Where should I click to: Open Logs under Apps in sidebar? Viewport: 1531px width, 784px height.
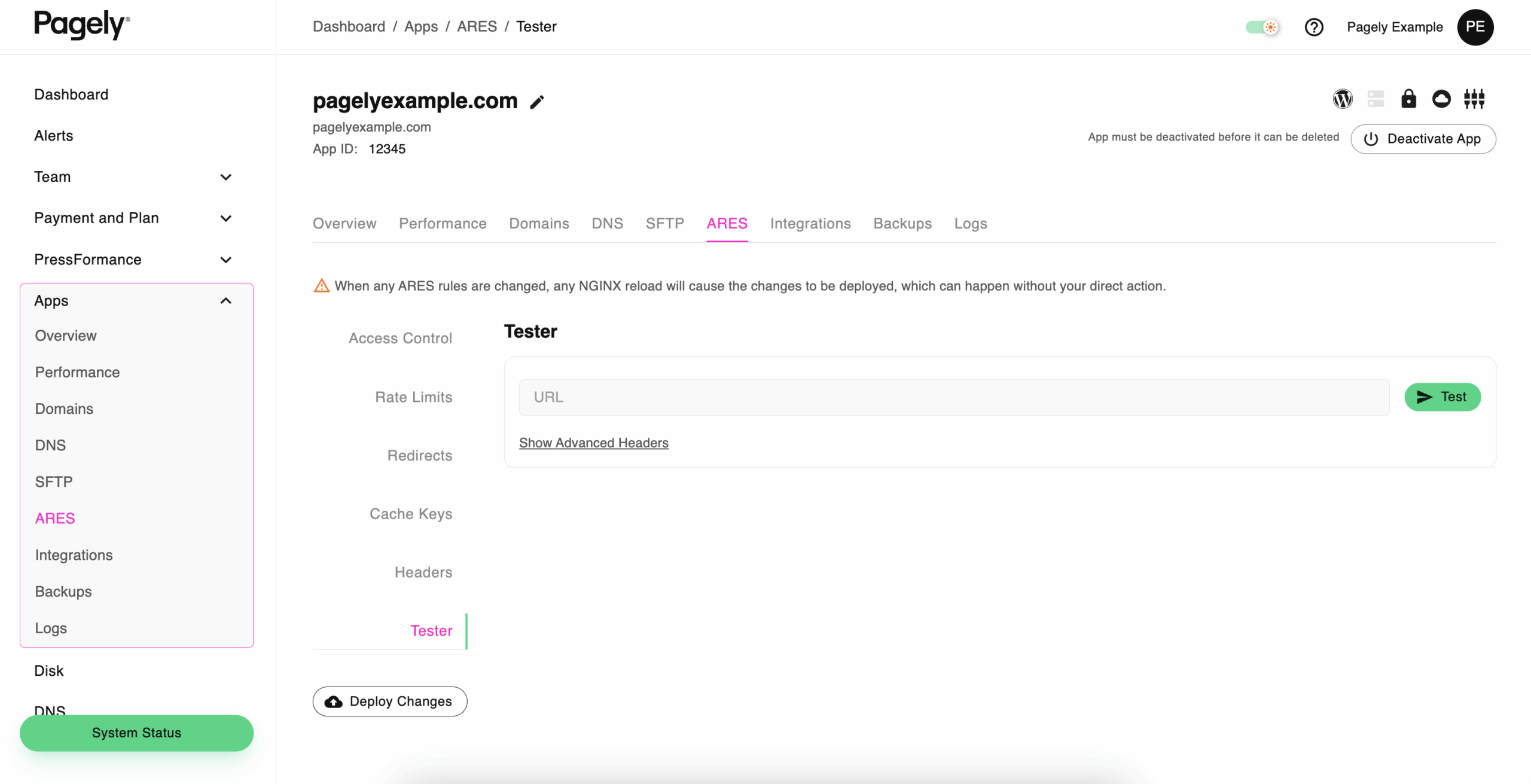[51, 629]
